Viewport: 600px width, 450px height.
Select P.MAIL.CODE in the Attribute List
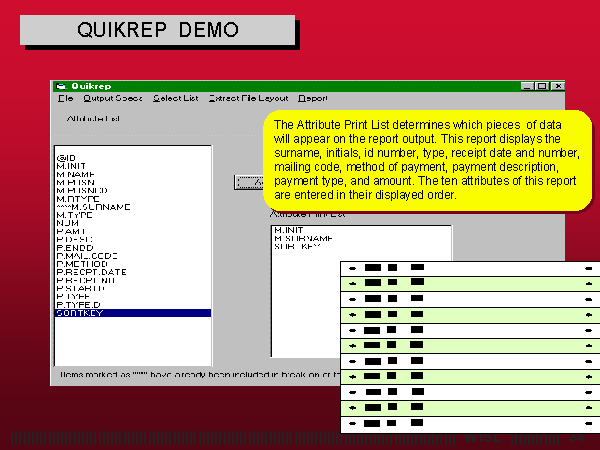point(86,255)
